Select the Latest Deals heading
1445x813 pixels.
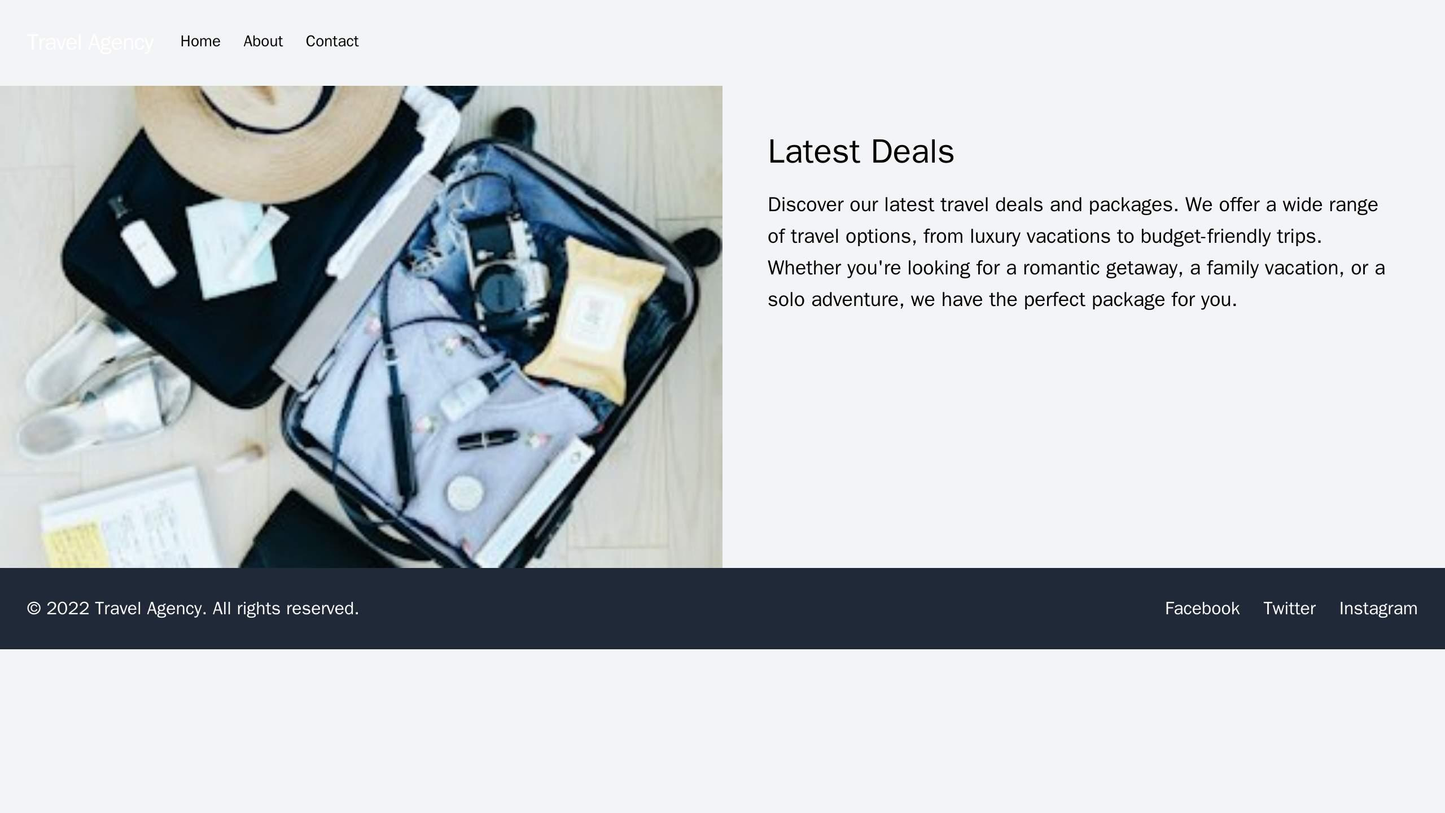click(861, 151)
